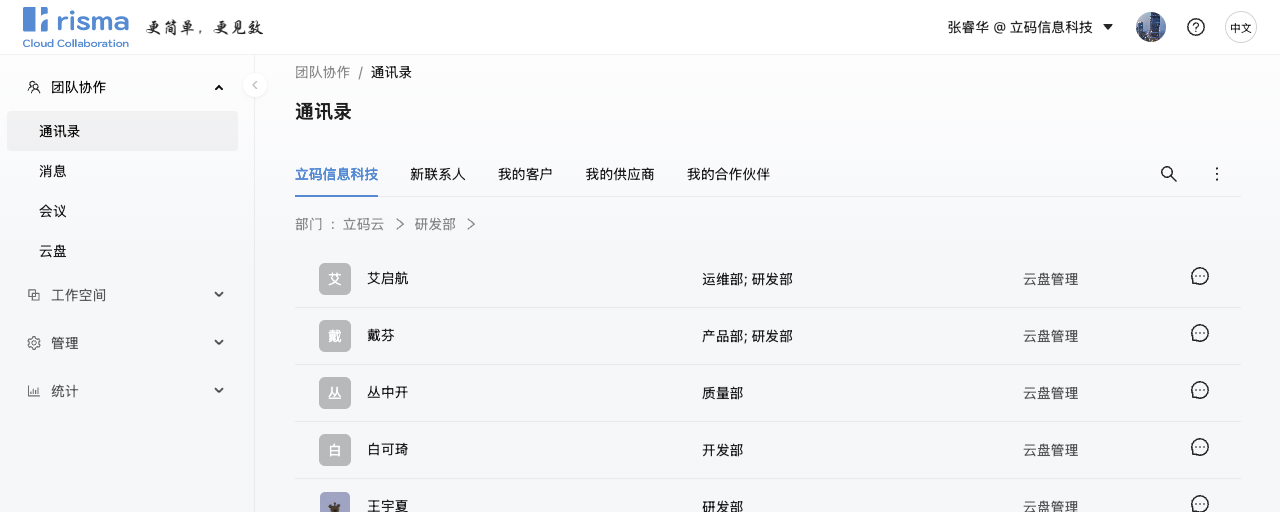
Task: Expand the 管理 menu section
Action: (125, 343)
